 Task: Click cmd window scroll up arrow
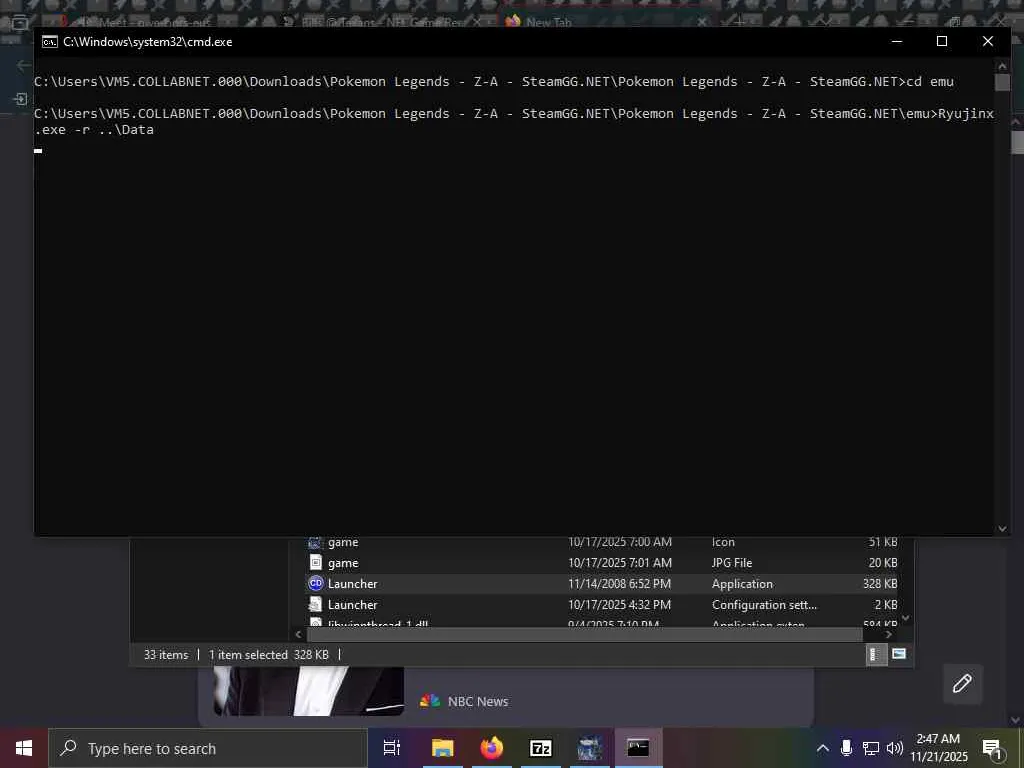tap(1002, 66)
